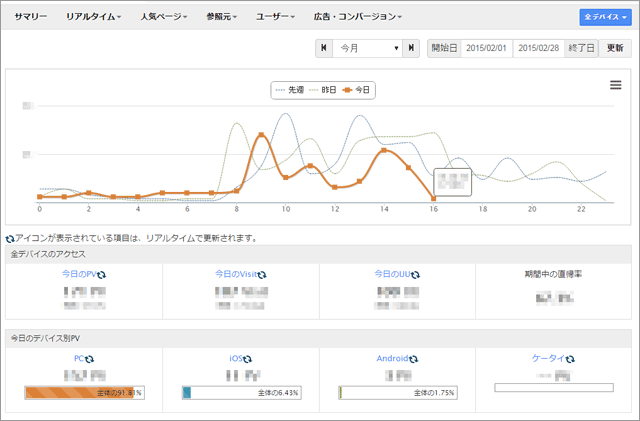This screenshot has height=421, width=640.
Task: Open the 参照元 menu
Action: coord(222,17)
